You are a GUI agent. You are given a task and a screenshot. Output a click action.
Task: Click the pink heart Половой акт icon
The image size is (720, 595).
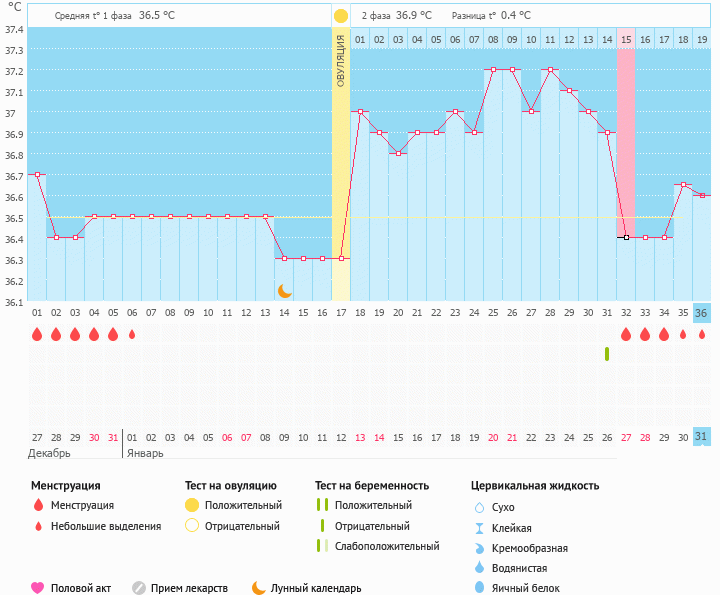click(38, 588)
